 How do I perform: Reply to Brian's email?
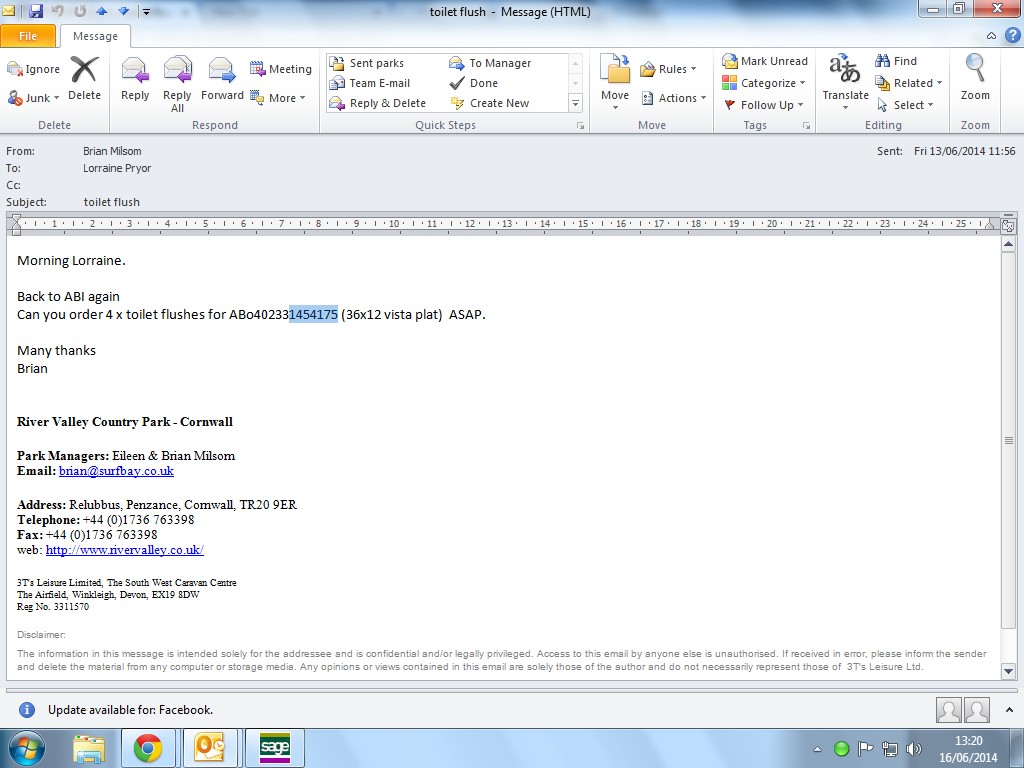(x=135, y=79)
